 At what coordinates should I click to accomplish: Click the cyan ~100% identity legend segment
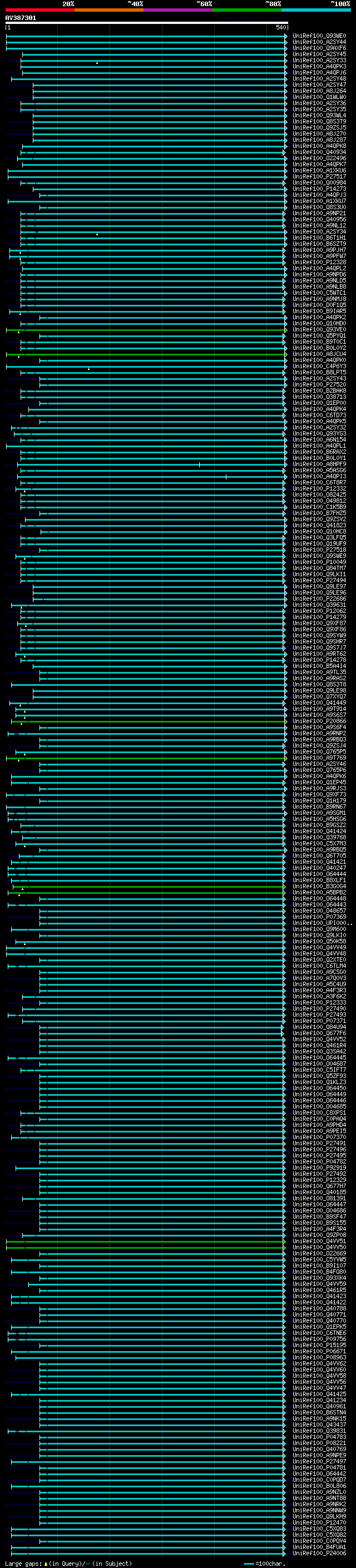(317, 10)
